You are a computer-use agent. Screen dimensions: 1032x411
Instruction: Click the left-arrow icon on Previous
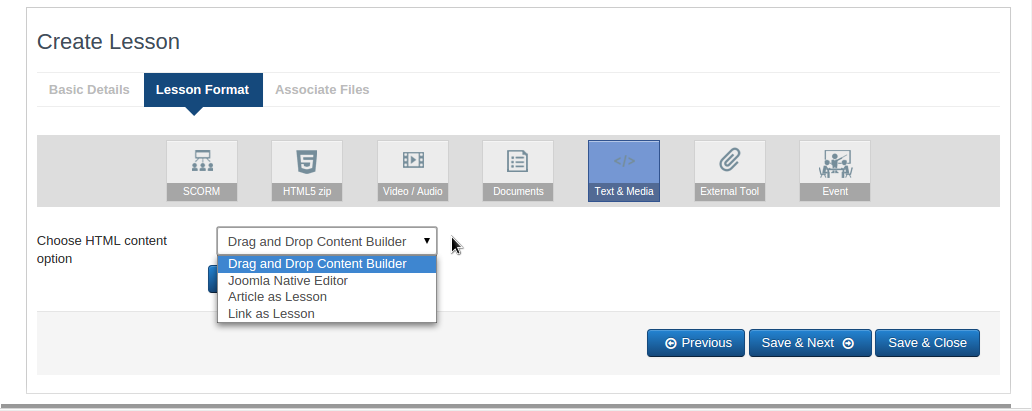coord(670,343)
